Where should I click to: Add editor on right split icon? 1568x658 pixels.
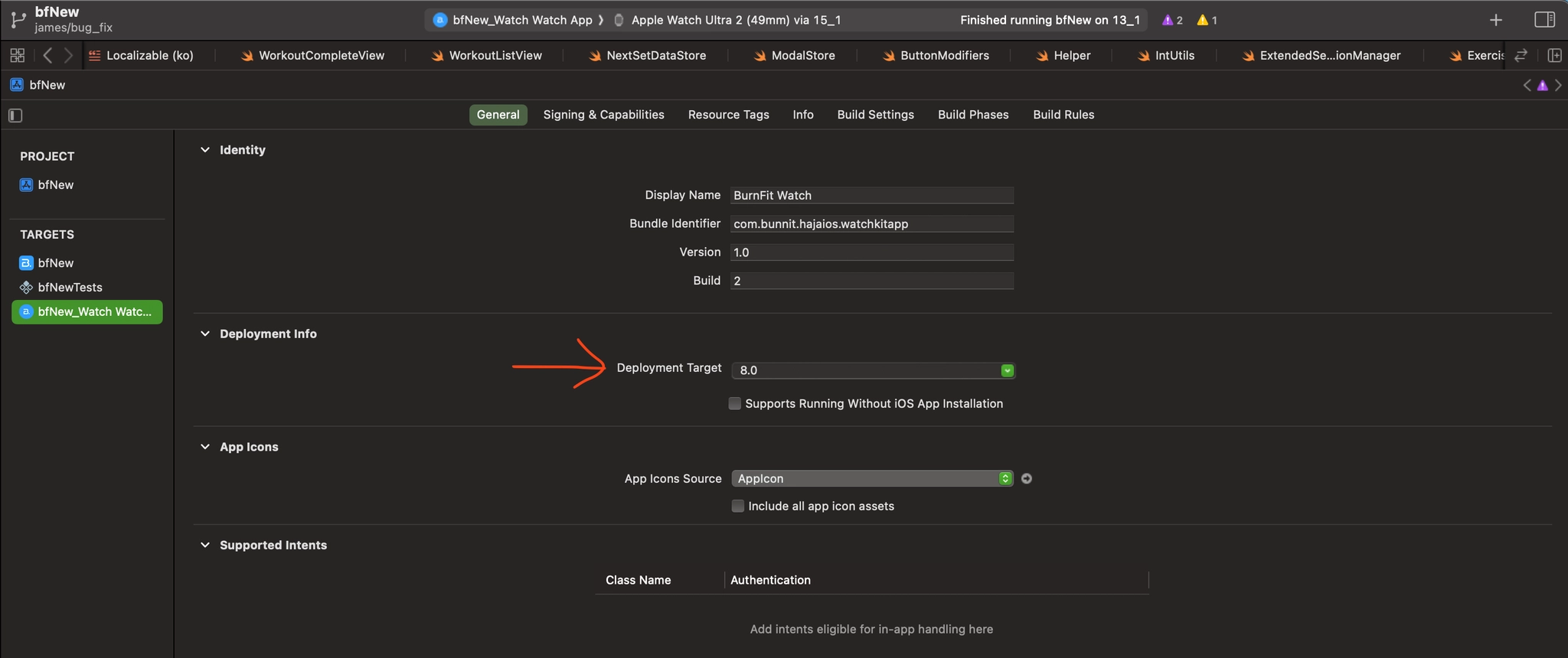1554,55
